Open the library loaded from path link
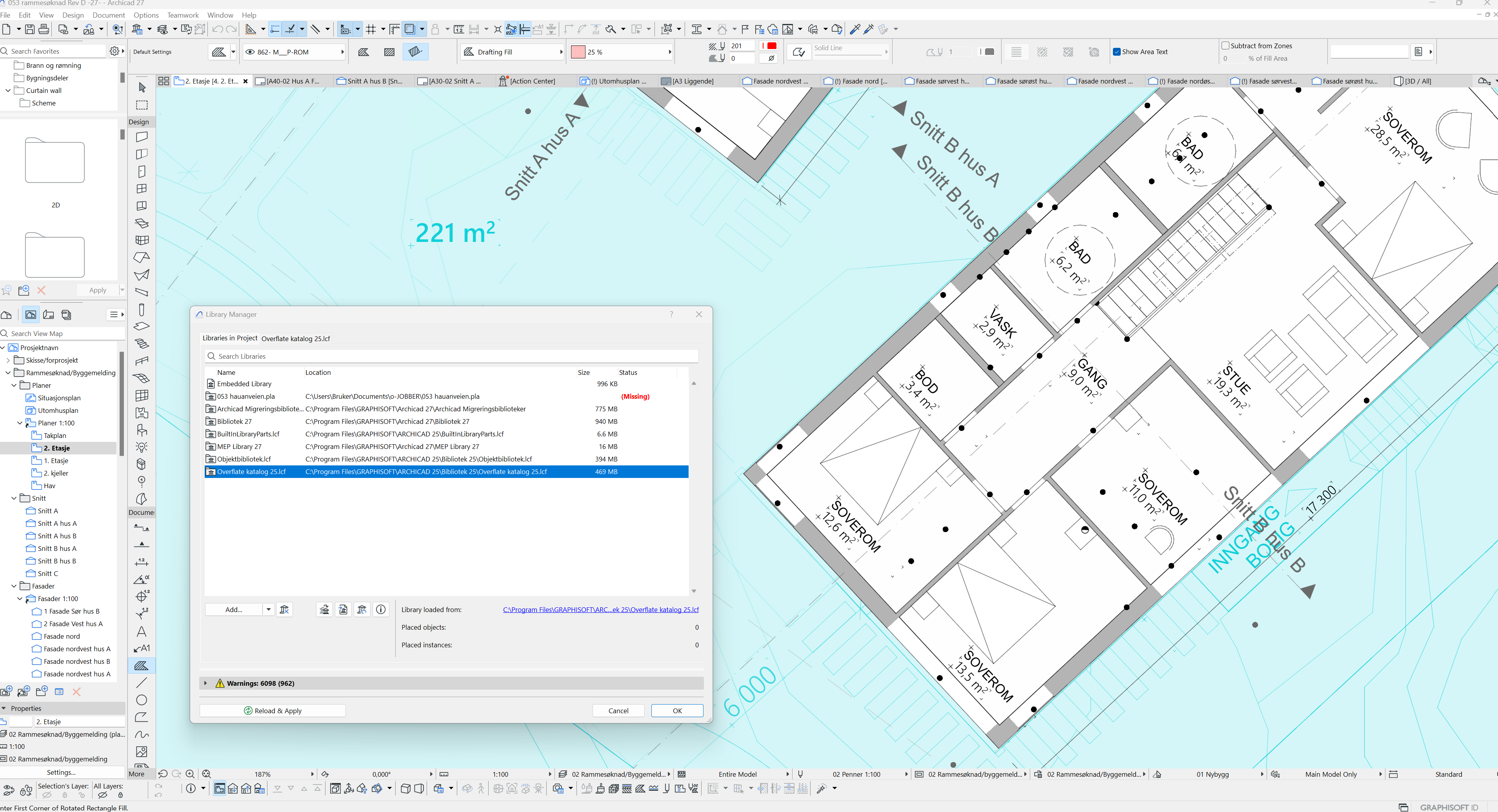Image resolution: width=1498 pixels, height=812 pixels. tap(600, 610)
